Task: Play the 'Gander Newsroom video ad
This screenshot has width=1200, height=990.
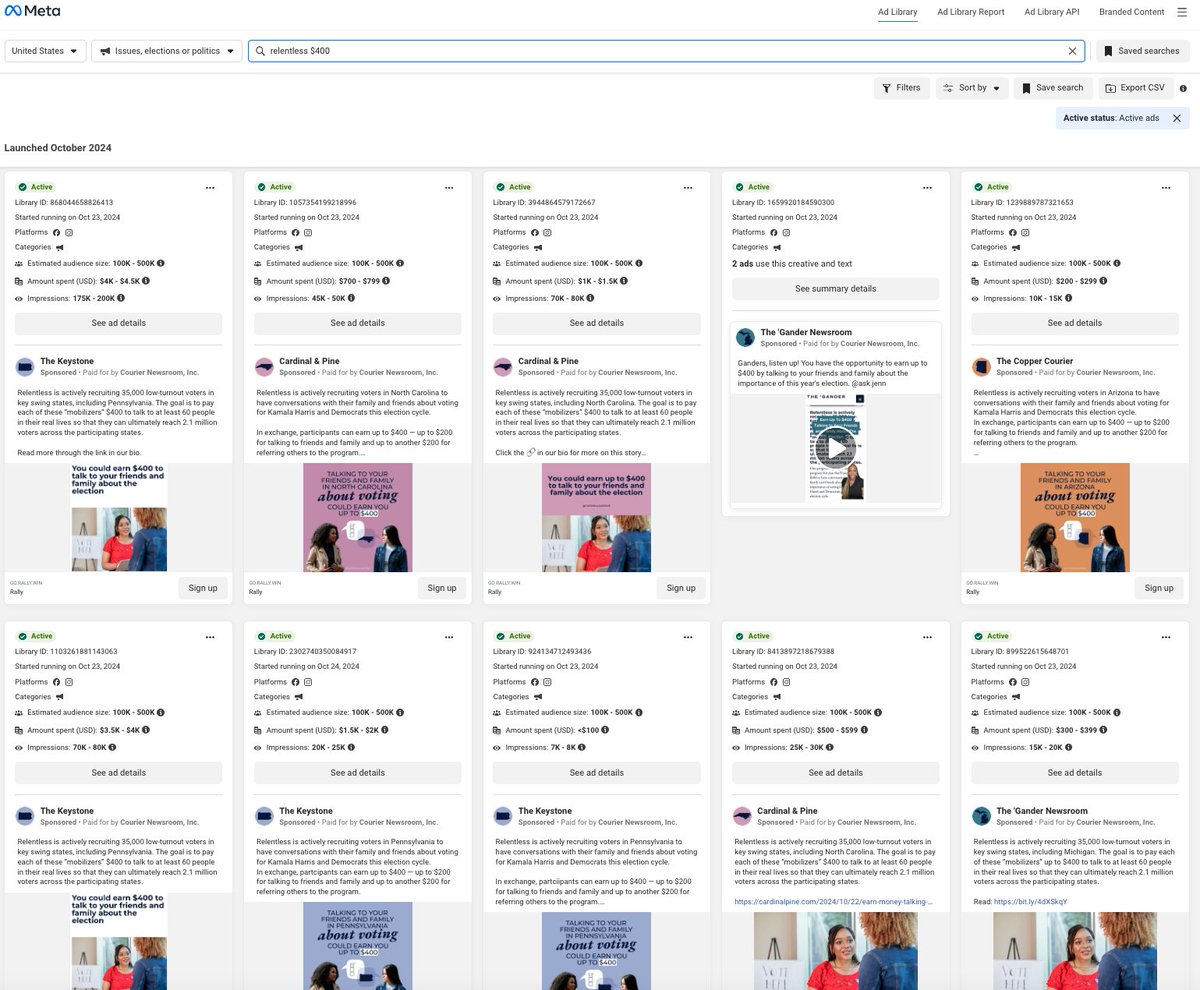Action: click(x=836, y=447)
